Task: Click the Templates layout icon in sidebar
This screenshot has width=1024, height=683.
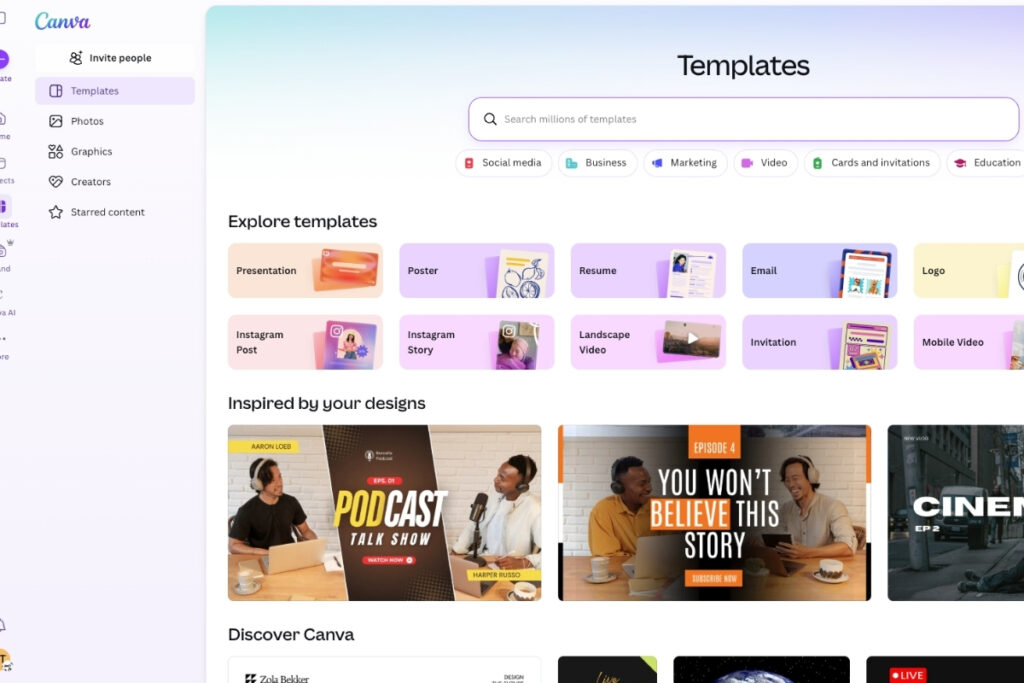Action: (x=56, y=91)
